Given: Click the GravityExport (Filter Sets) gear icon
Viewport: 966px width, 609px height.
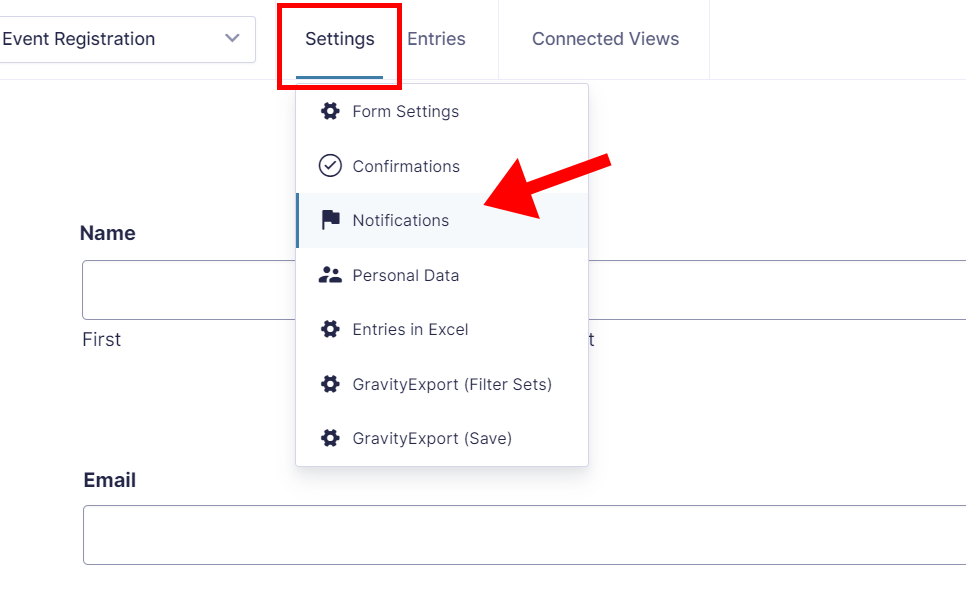Looking at the screenshot, I should click(x=330, y=384).
